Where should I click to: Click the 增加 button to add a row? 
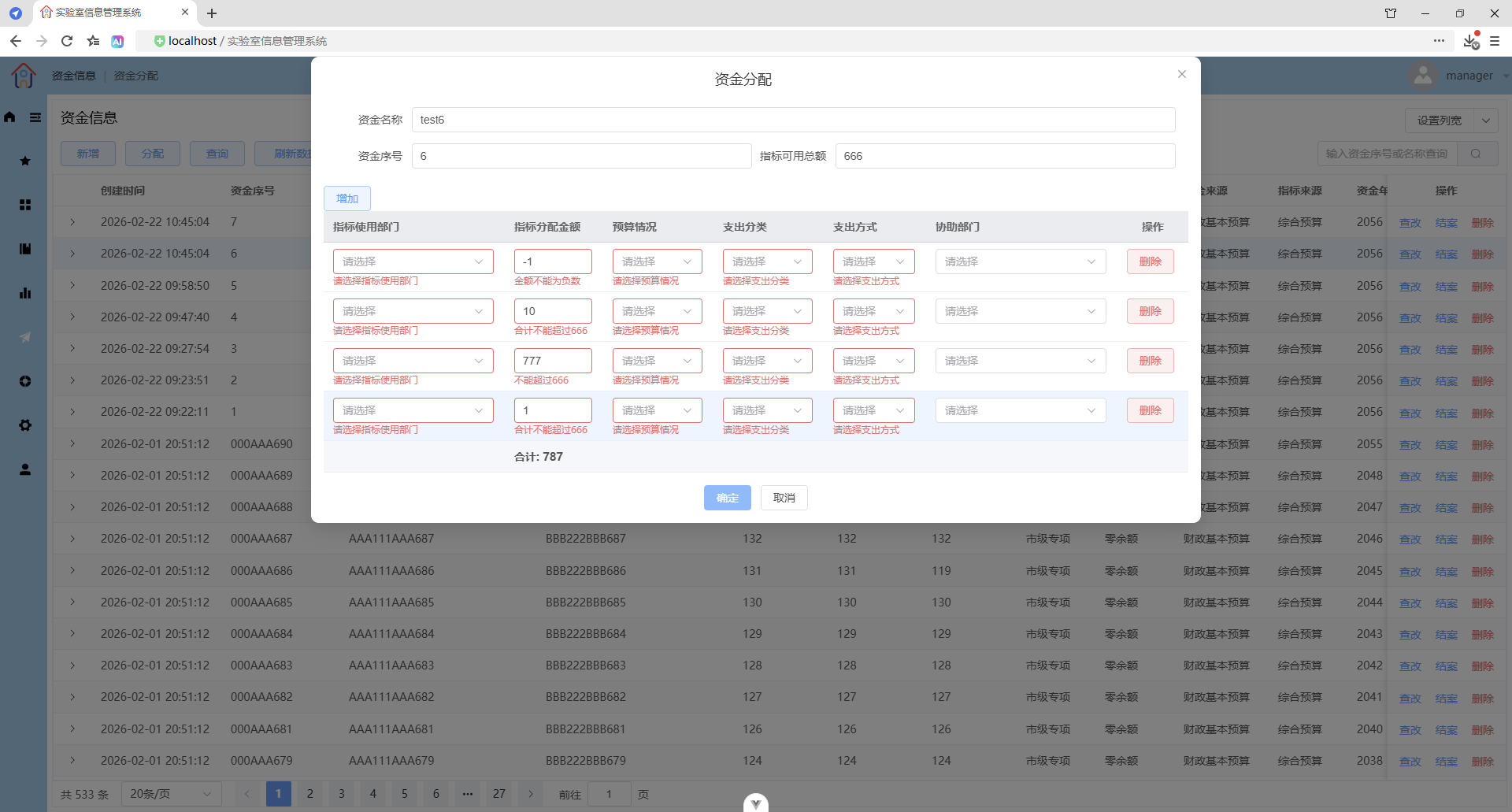pos(347,198)
